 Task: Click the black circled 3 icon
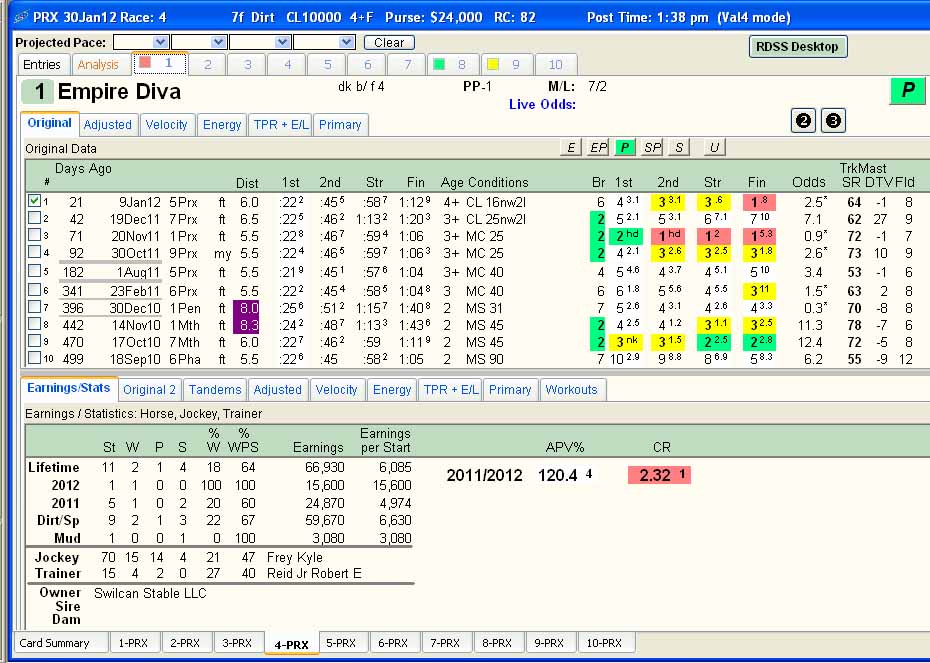point(833,121)
